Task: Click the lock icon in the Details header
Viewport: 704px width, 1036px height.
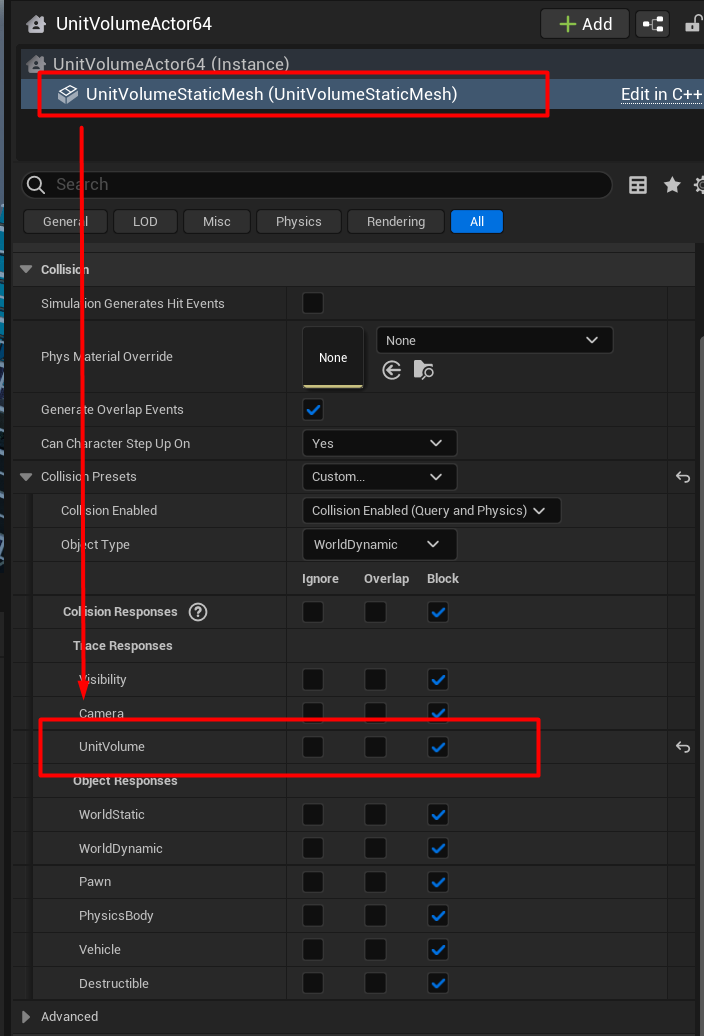Action: tap(692, 24)
